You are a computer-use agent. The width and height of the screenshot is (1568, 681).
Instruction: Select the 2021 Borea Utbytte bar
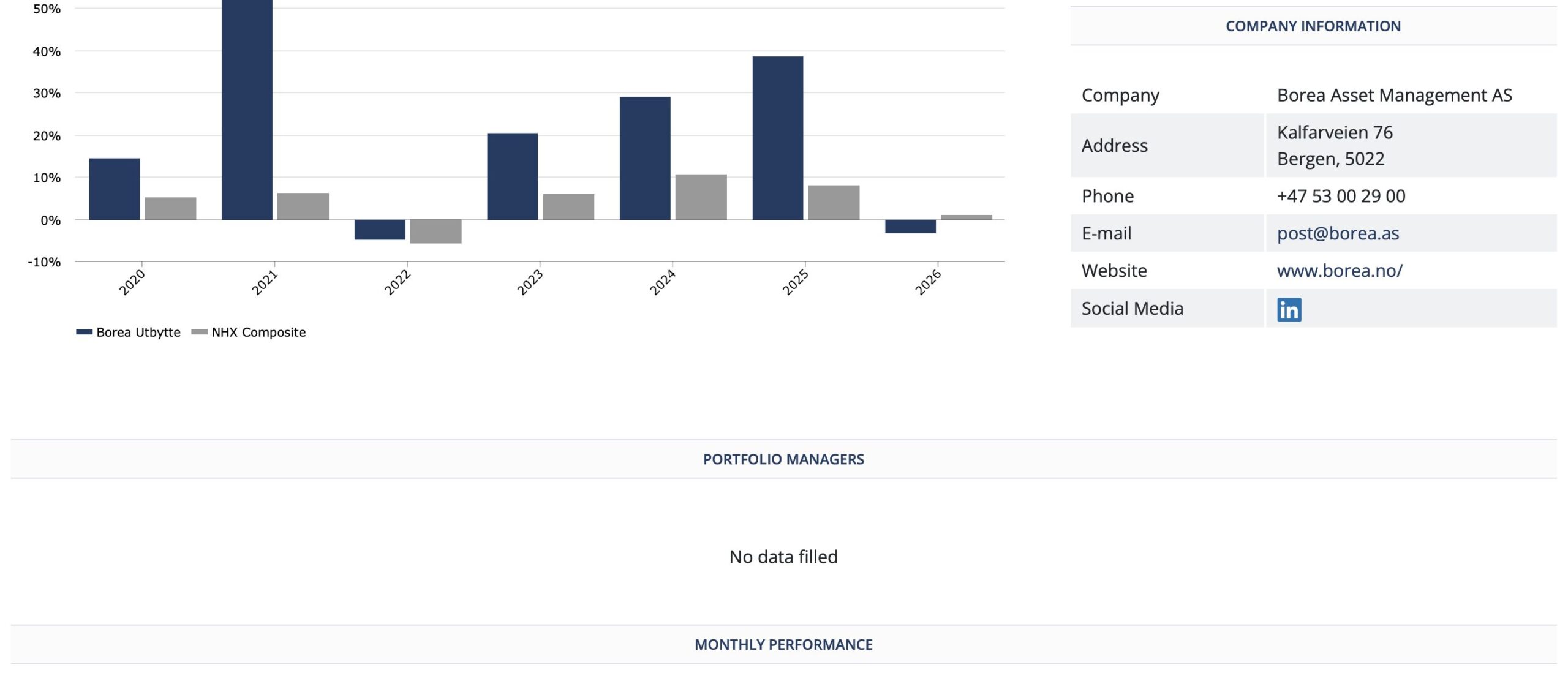[247, 110]
